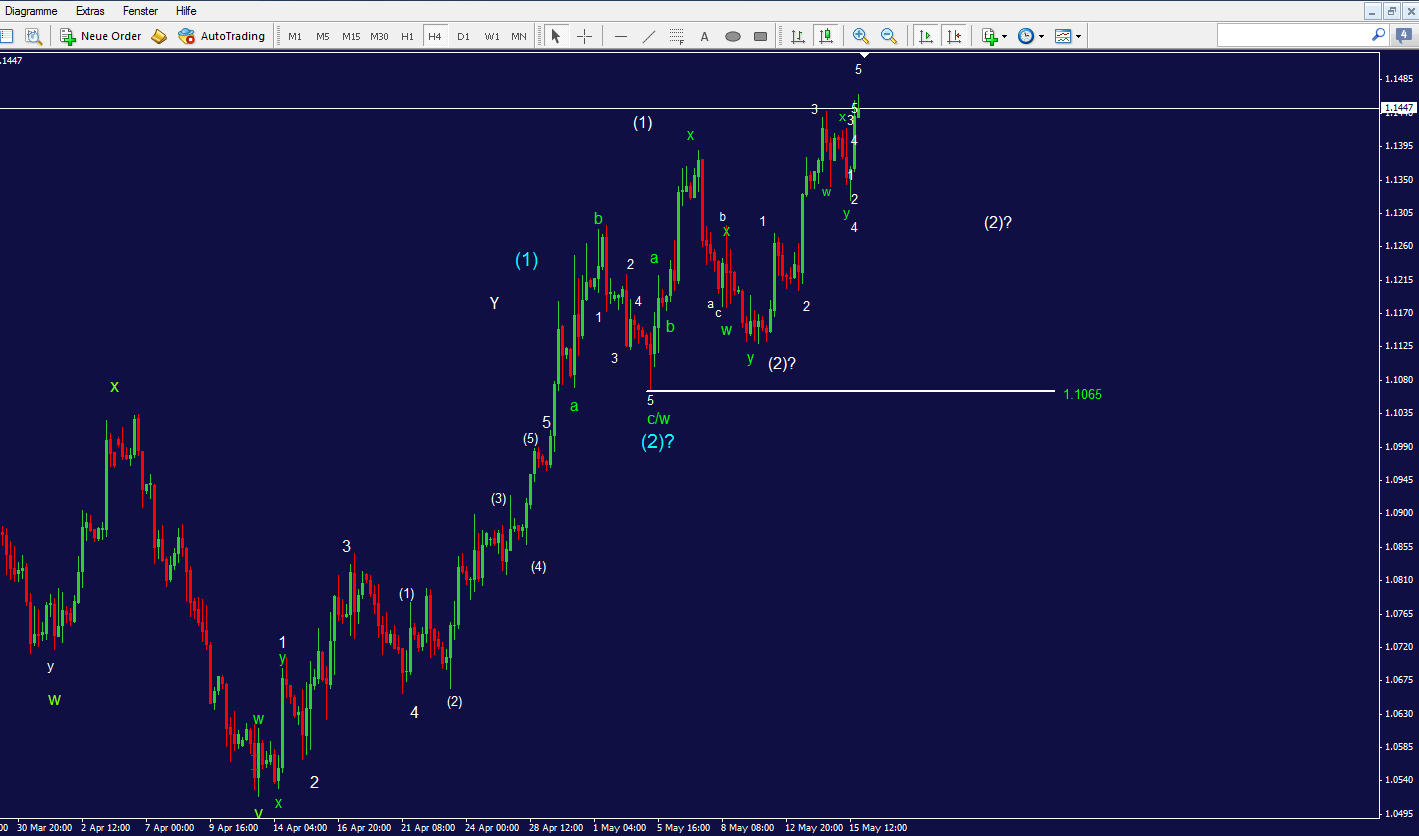The height and width of the screenshot is (836, 1419).
Task: Open the chart templates dropdown
Action: (x=1078, y=36)
